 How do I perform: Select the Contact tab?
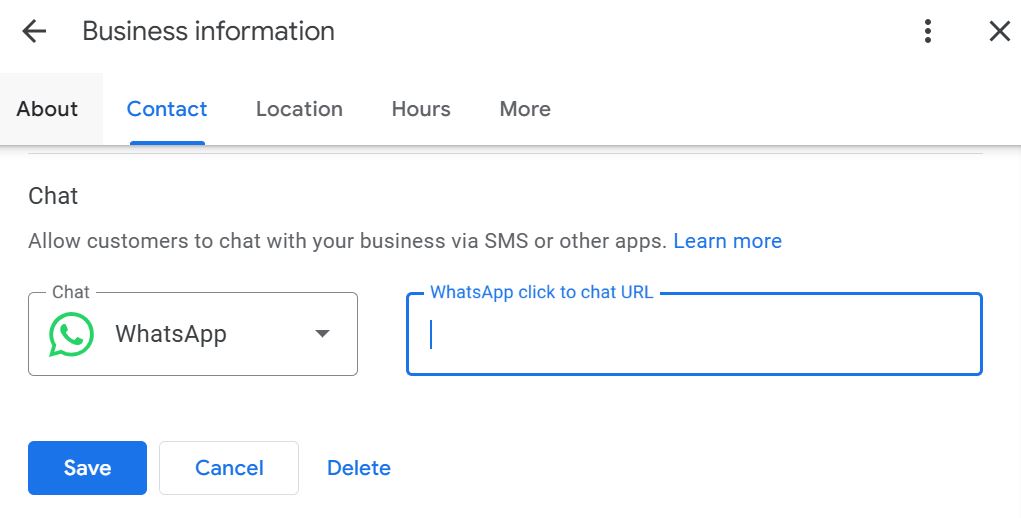coord(167,109)
